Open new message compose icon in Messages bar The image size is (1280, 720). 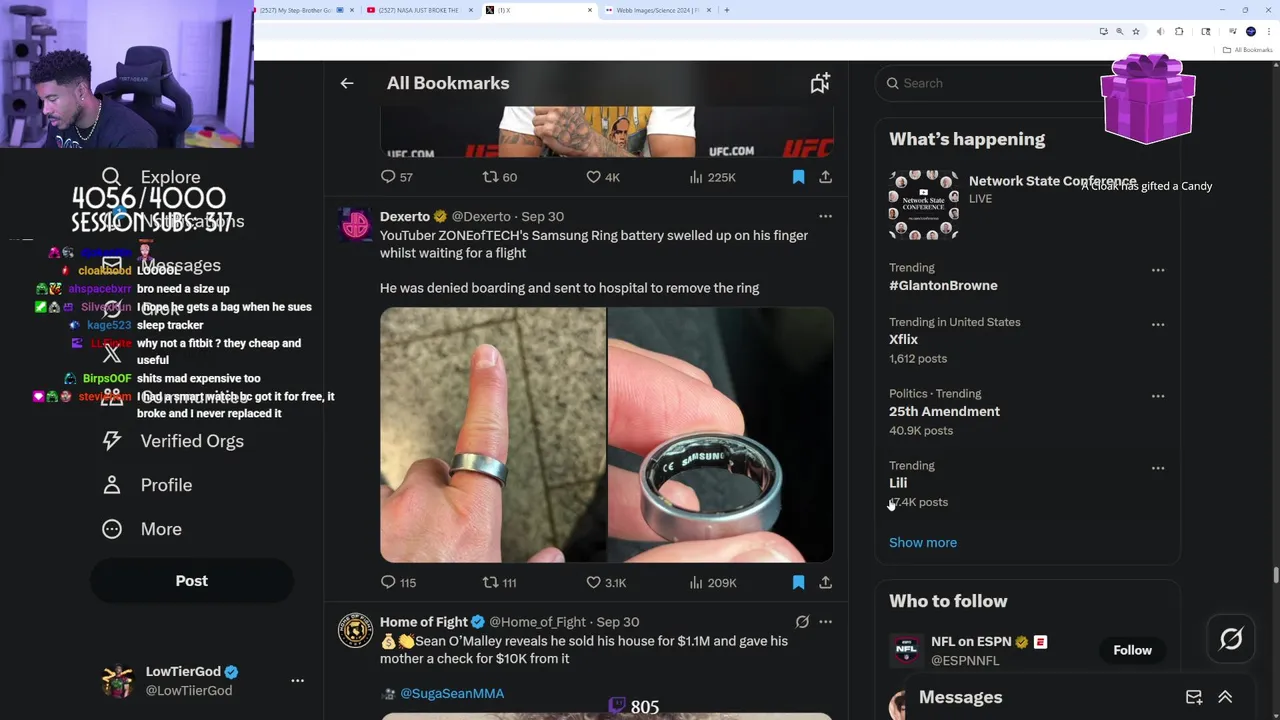click(1194, 697)
